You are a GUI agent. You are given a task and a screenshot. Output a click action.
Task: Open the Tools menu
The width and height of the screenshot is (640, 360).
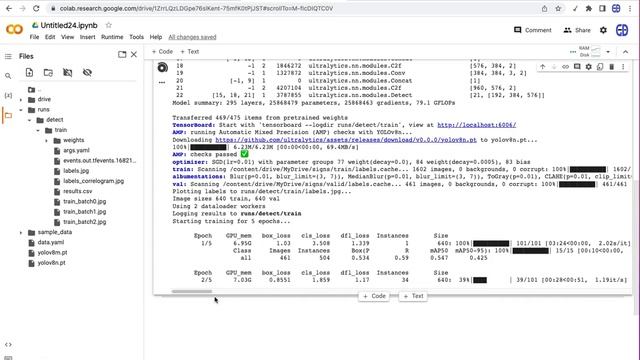pos(136,37)
